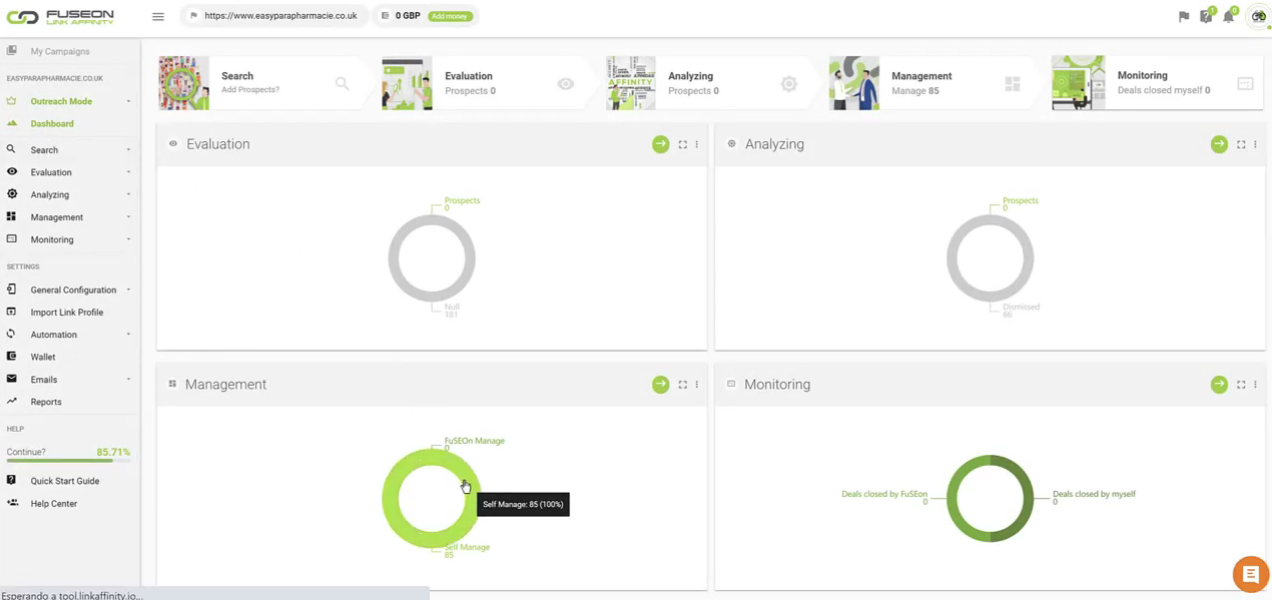The image size is (1272, 600).
Task: Go to Management via green arrow button
Action: (x=660, y=384)
